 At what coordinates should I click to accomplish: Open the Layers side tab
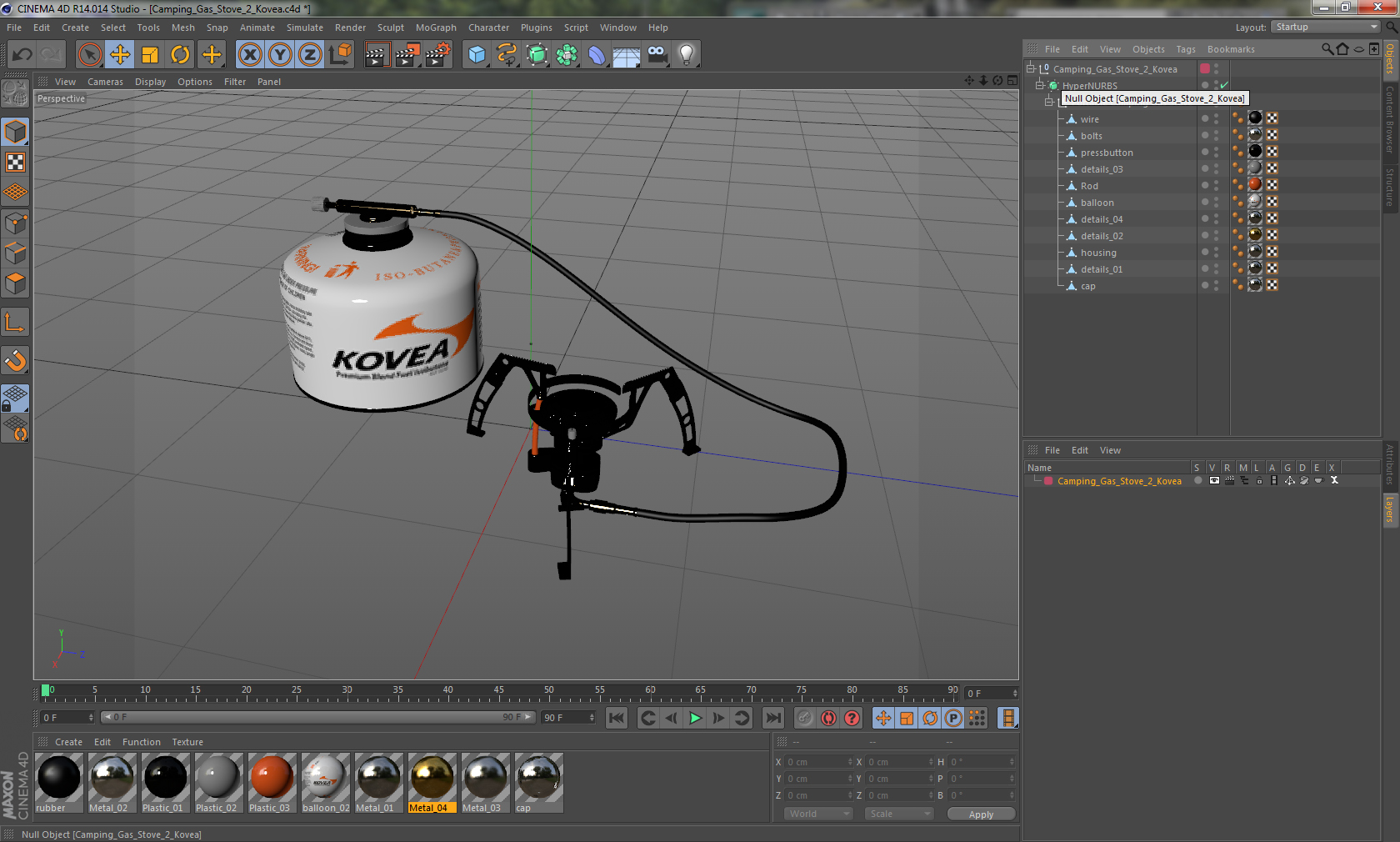1390,509
